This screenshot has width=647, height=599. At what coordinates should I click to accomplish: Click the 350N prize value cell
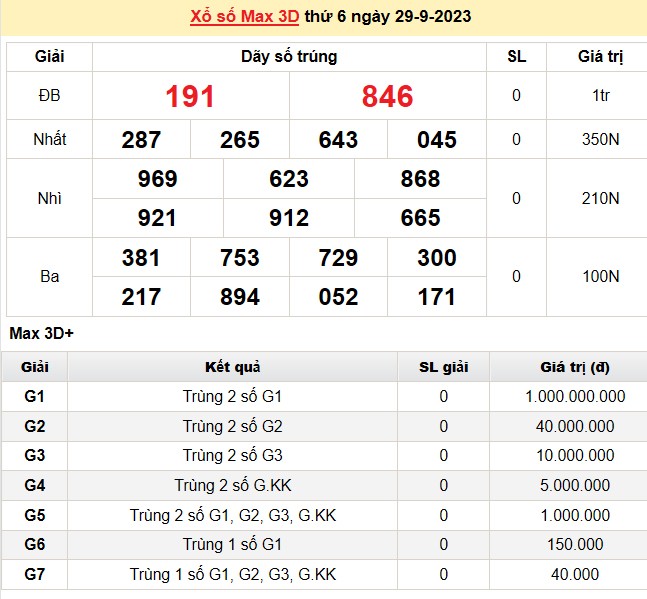click(600, 140)
